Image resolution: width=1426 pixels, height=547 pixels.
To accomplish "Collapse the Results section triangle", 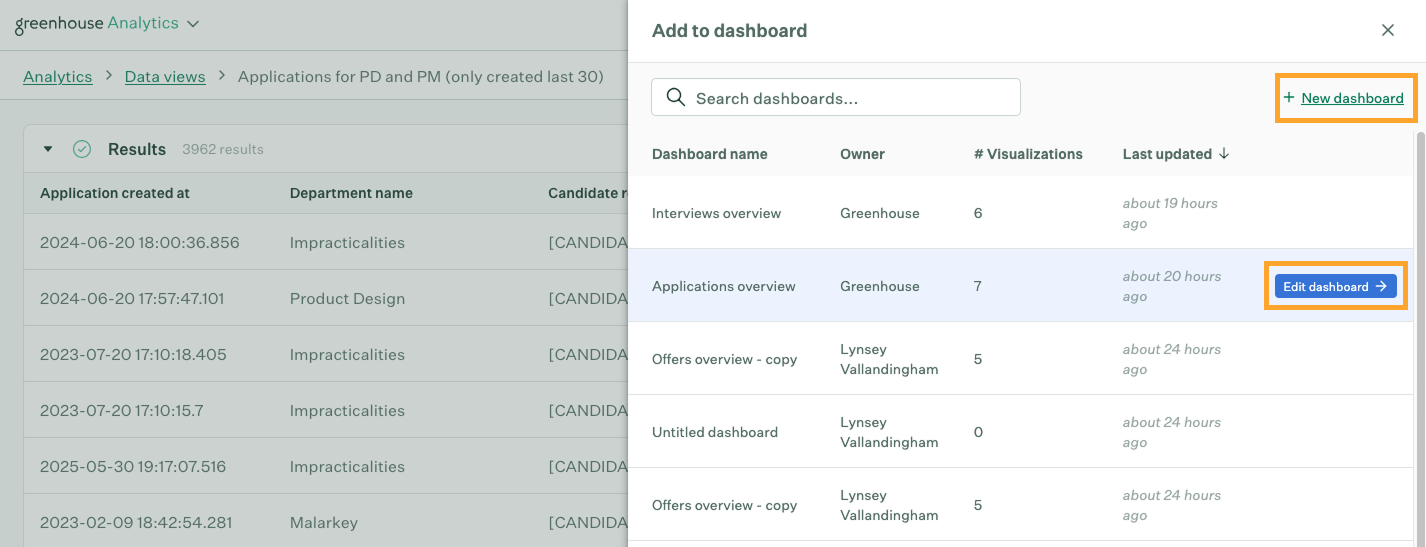I will (47, 149).
